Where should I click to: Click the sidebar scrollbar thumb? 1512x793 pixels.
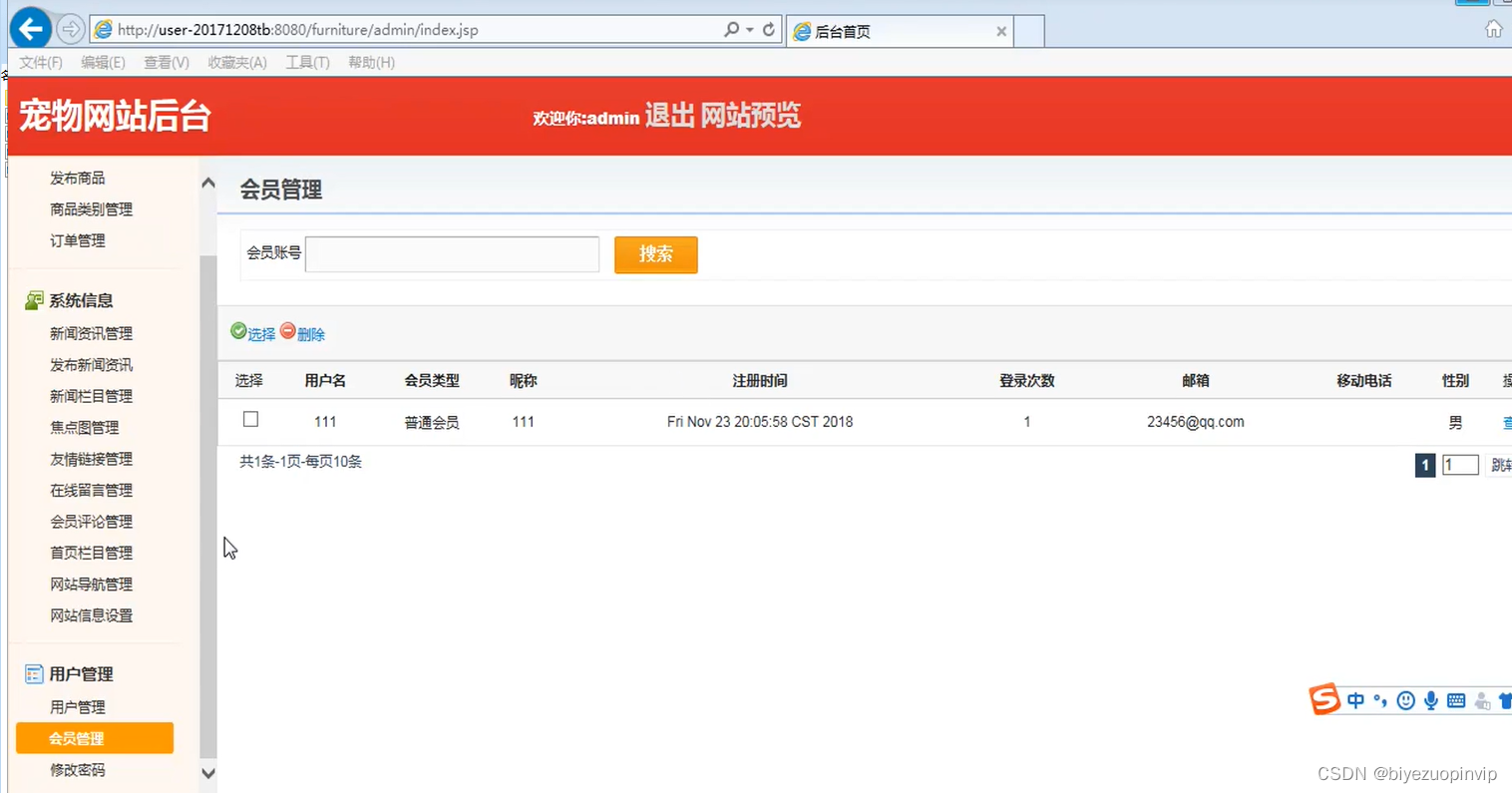[208, 507]
